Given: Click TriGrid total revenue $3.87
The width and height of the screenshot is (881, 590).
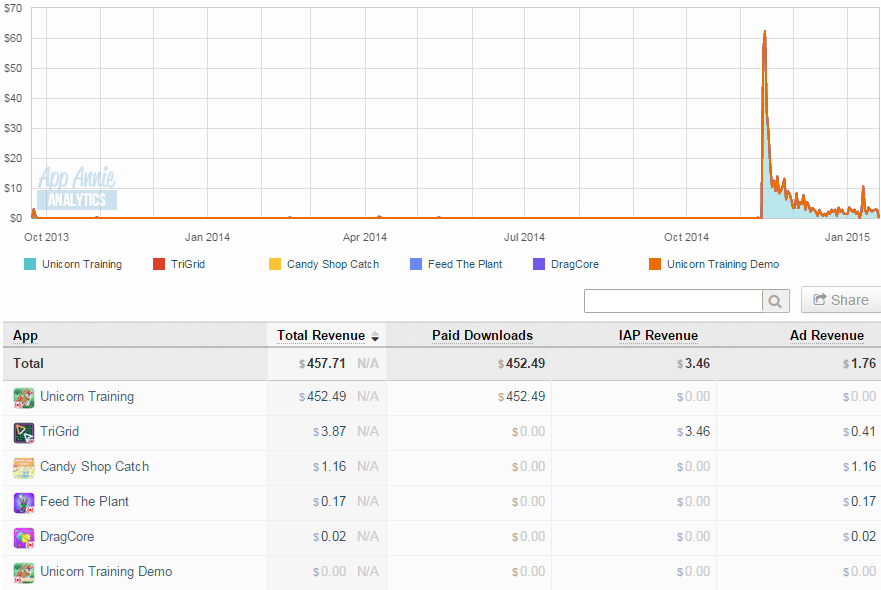Looking at the screenshot, I should [329, 432].
